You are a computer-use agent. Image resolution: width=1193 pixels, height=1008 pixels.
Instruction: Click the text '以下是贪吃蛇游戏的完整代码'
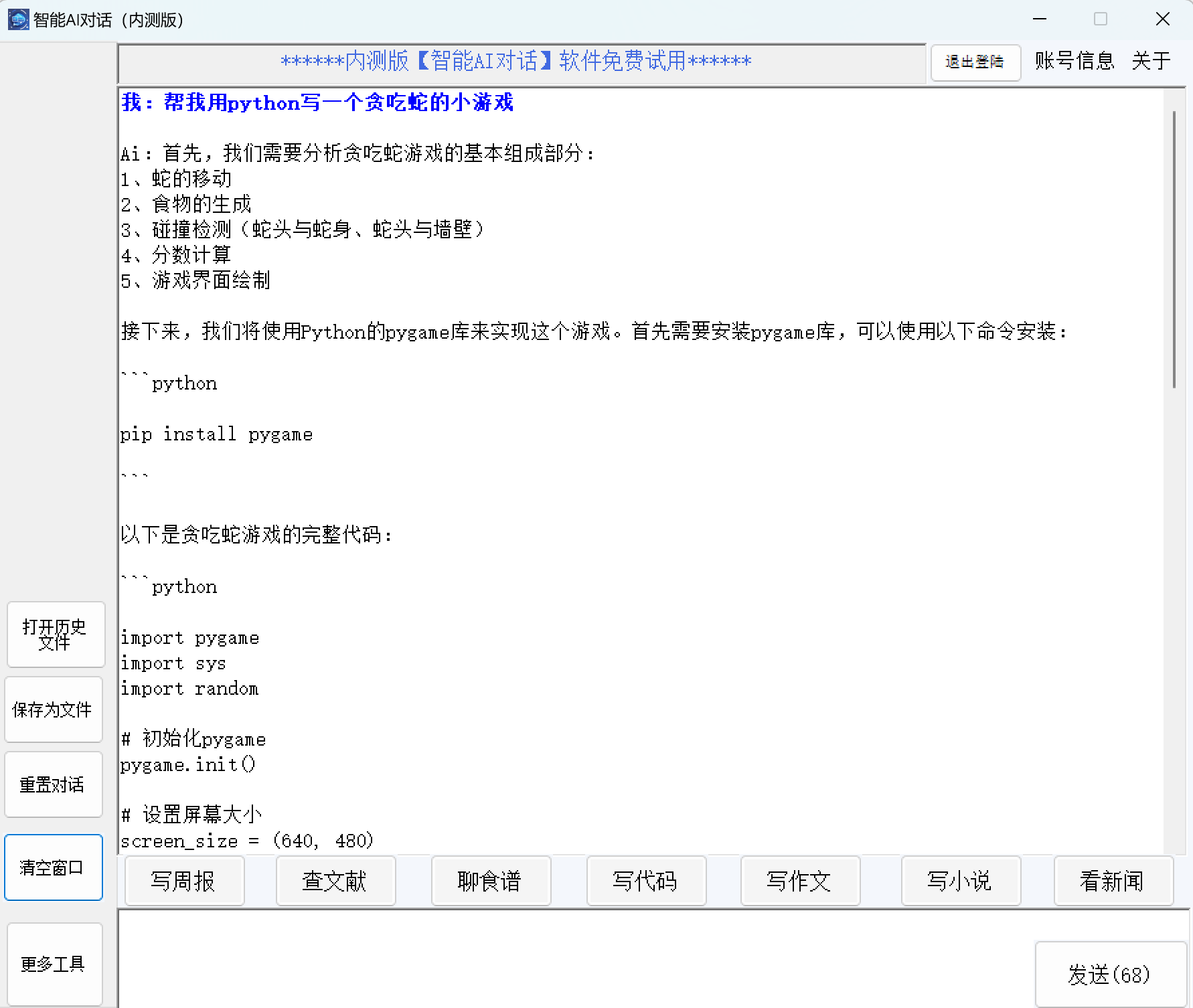click(x=256, y=535)
